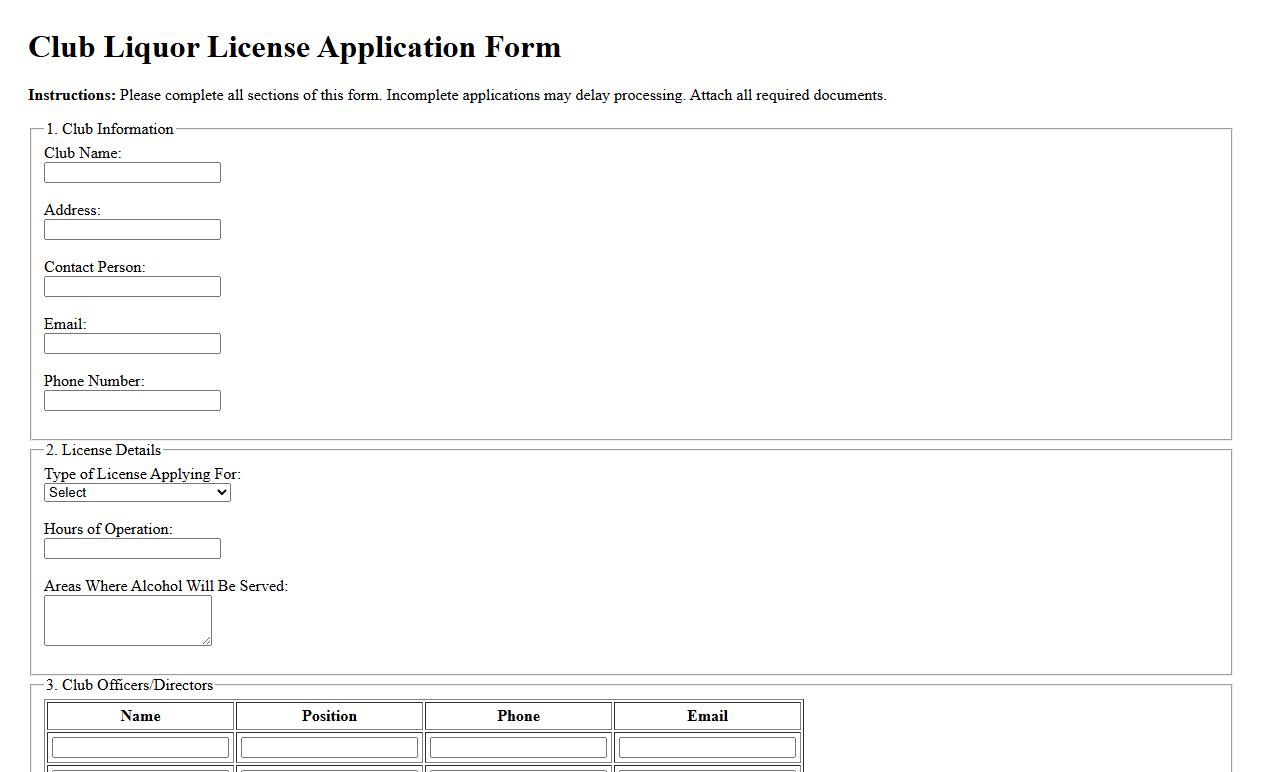Click the Name column header
Screen dimensions: 1263x772
139,715
